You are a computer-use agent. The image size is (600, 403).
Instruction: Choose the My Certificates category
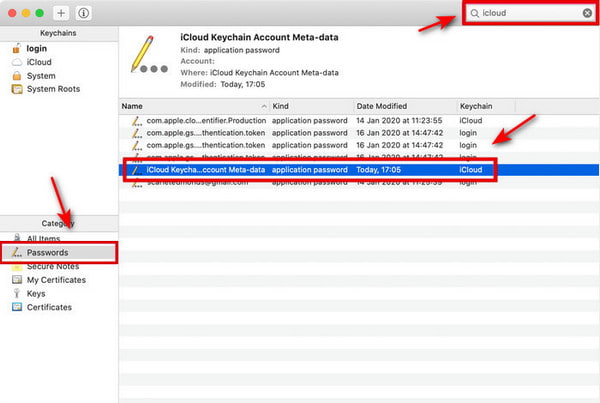pos(56,280)
